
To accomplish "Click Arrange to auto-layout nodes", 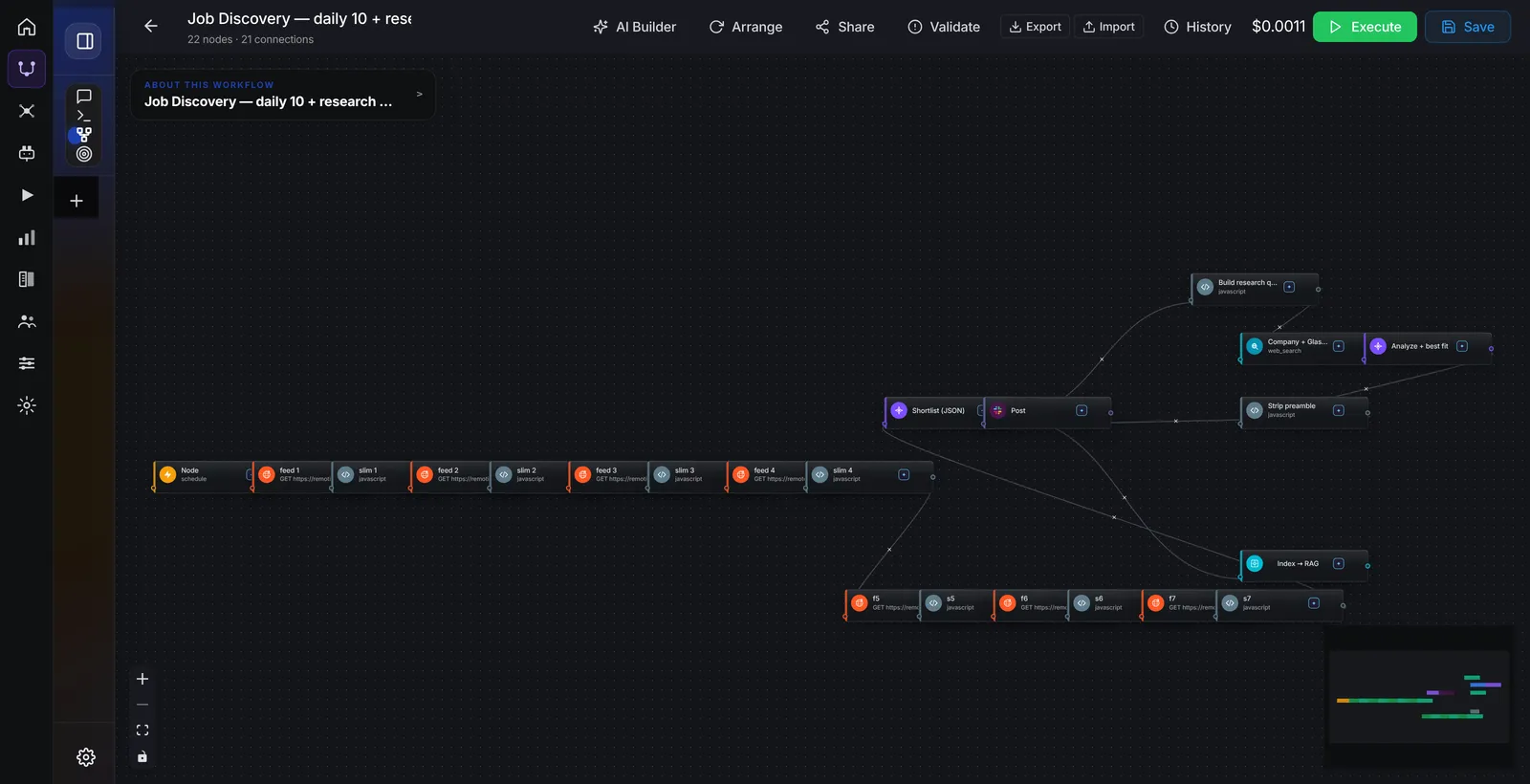I will pos(746,27).
